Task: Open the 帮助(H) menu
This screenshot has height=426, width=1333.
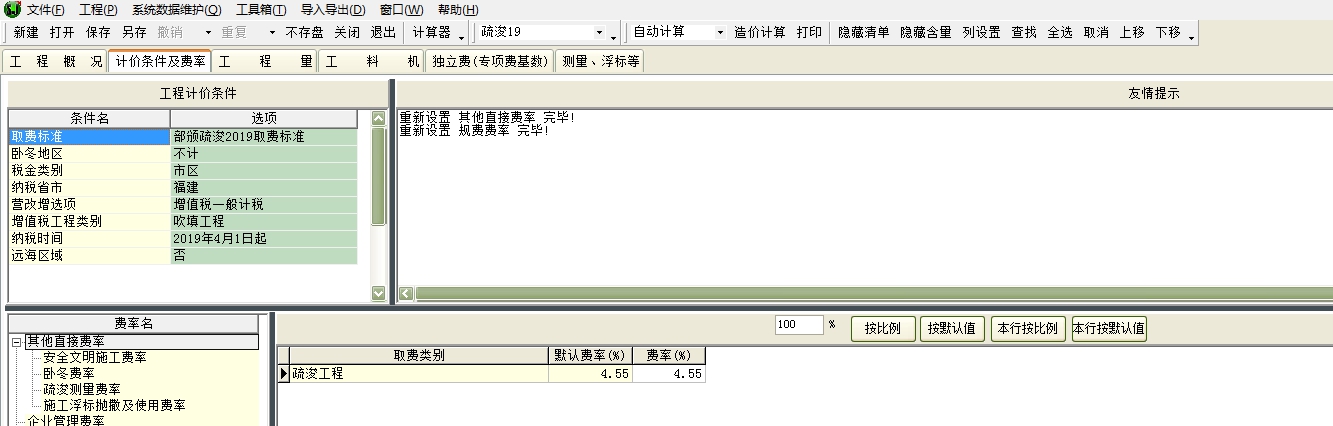Action: click(458, 10)
